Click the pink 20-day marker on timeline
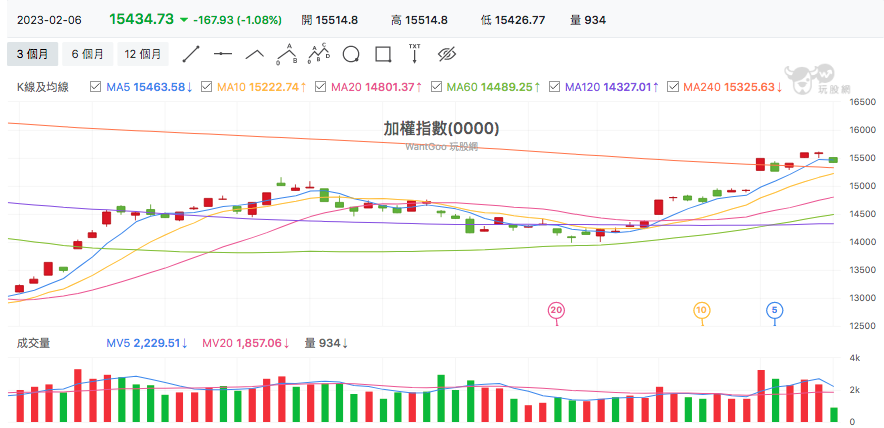The height and width of the screenshot is (428, 884). click(556, 310)
